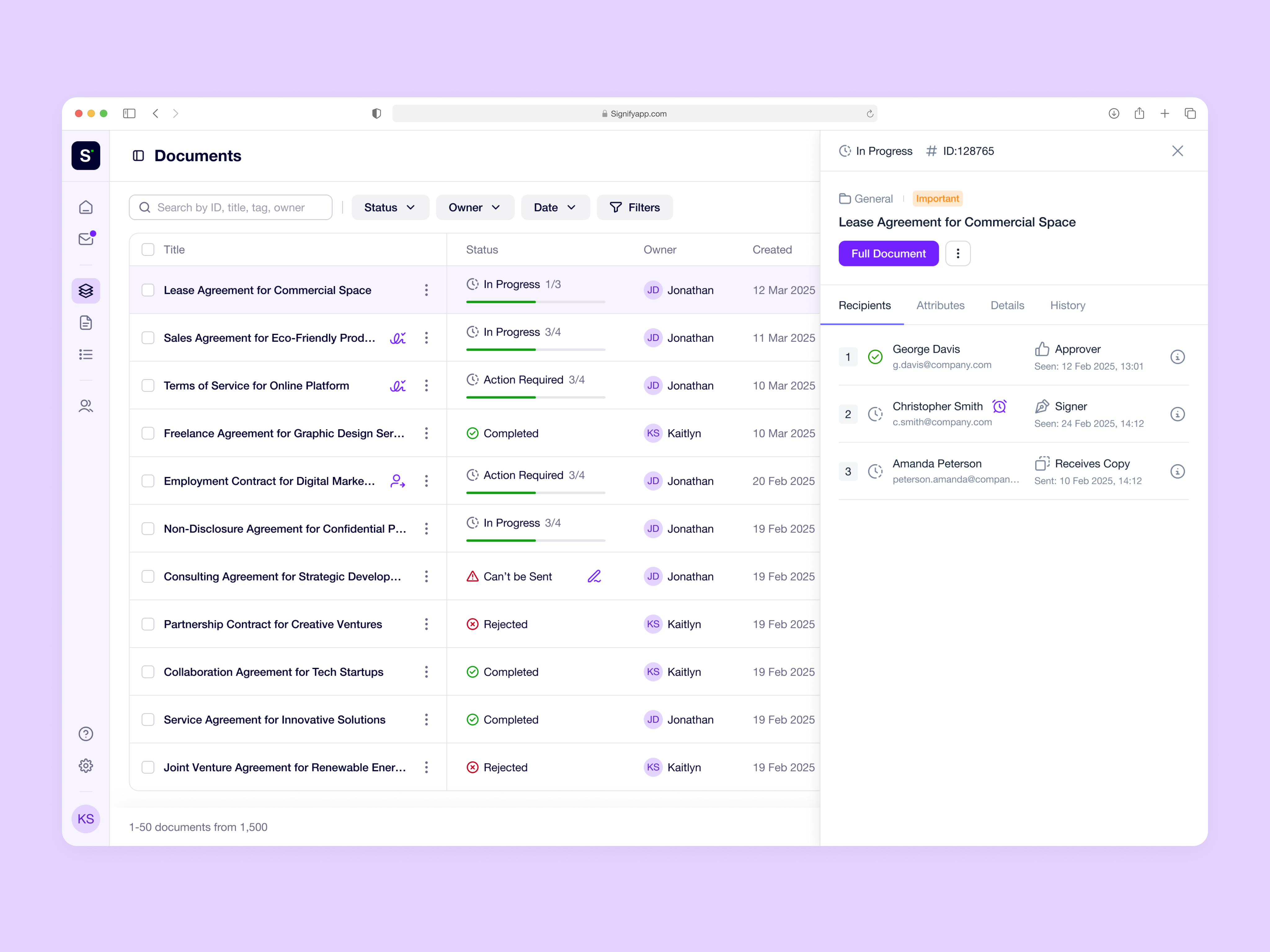Click the Filters button
The width and height of the screenshot is (1270, 952).
pyautogui.click(x=634, y=208)
